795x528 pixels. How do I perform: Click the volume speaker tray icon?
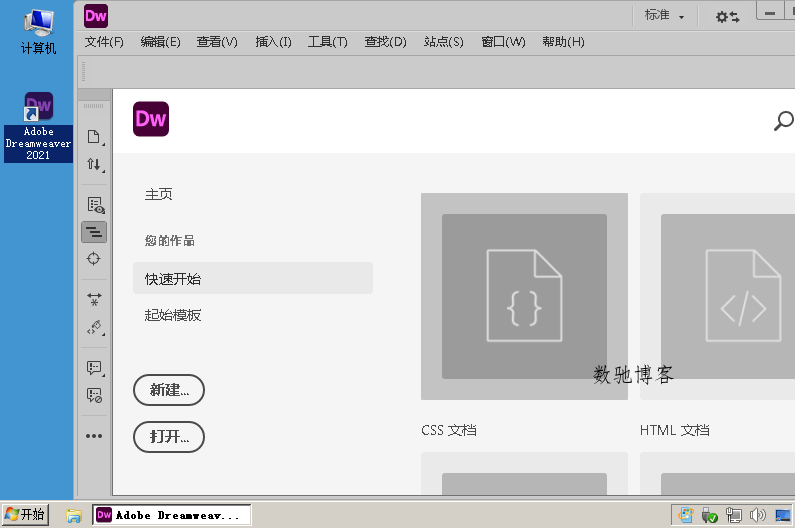(x=757, y=515)
